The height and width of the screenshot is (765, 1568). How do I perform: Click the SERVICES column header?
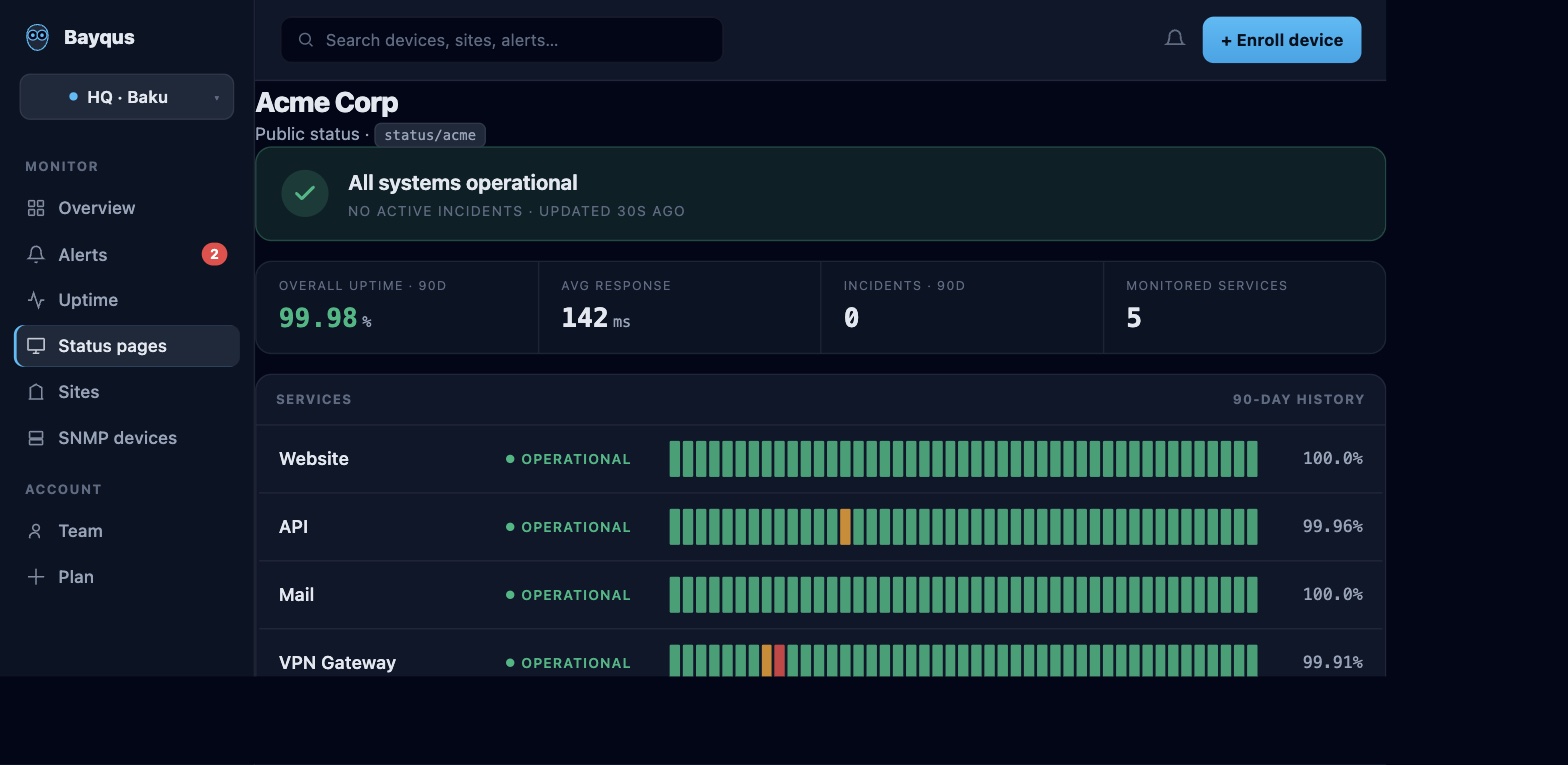314,399
